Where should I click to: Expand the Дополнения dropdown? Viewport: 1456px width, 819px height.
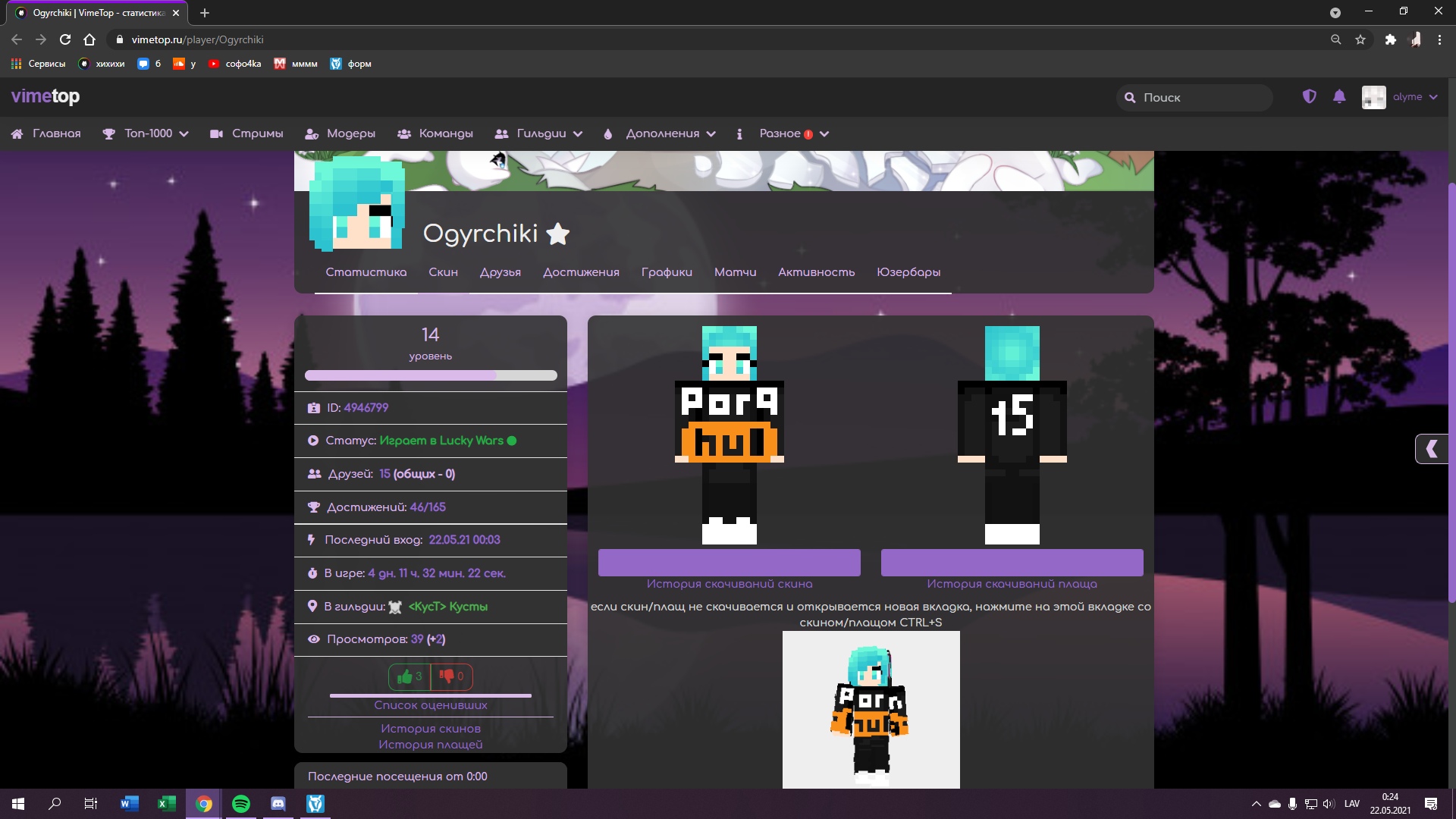660,133
